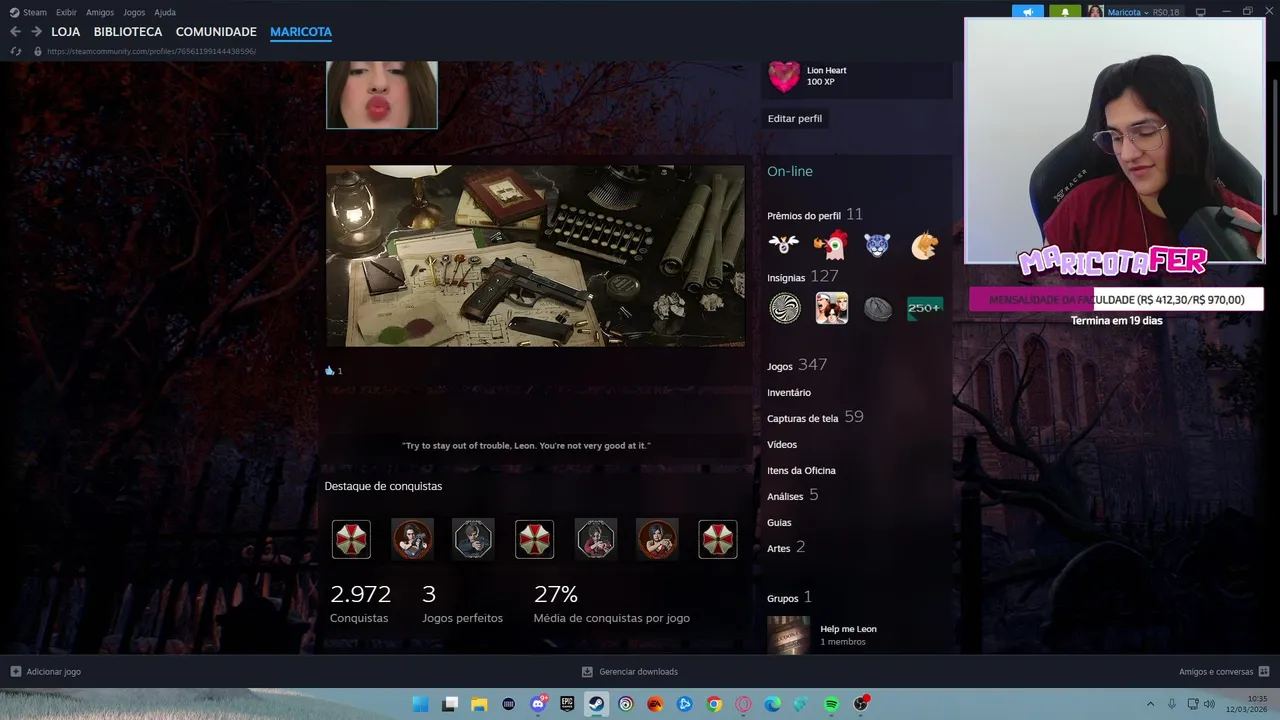This screenshot has width=1280, height=720.
Task: Open the Steam announcements megaphone icon
Action: coord(1027,12)
